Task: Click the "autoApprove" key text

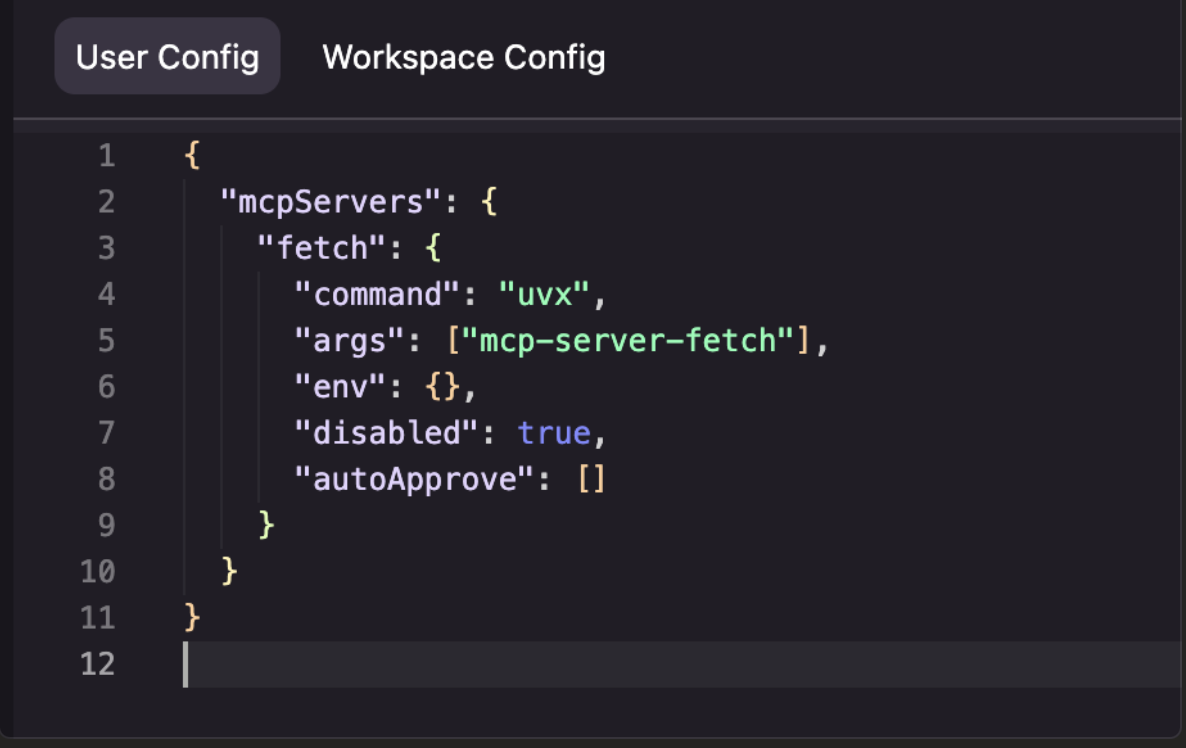Action: click(414, 479)
